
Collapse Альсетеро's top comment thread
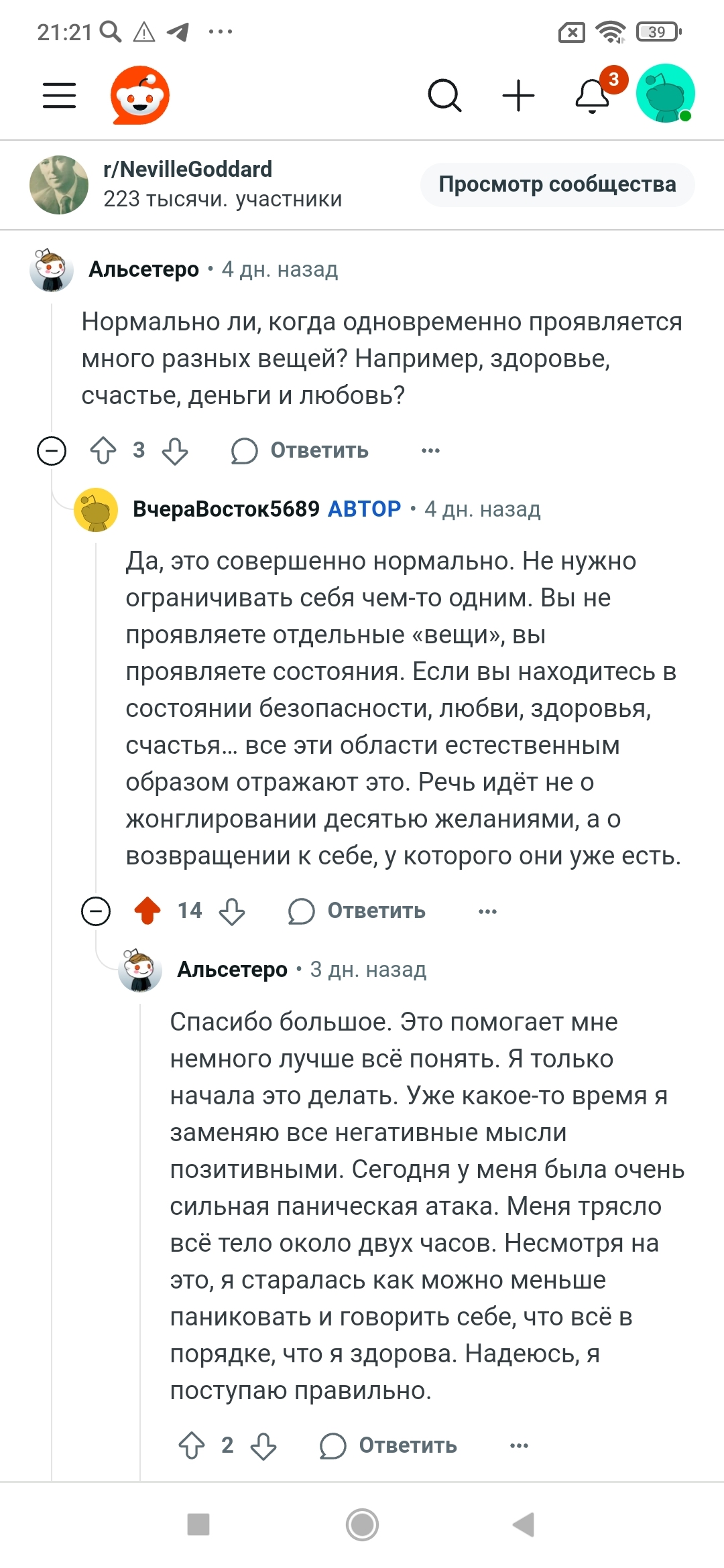52,450
